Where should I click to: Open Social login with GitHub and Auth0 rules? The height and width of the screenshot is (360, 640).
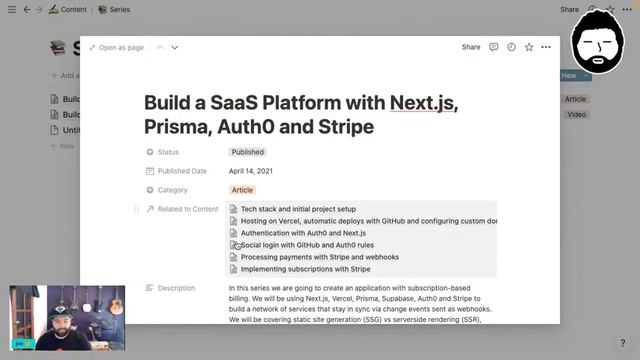coord(307,245)
